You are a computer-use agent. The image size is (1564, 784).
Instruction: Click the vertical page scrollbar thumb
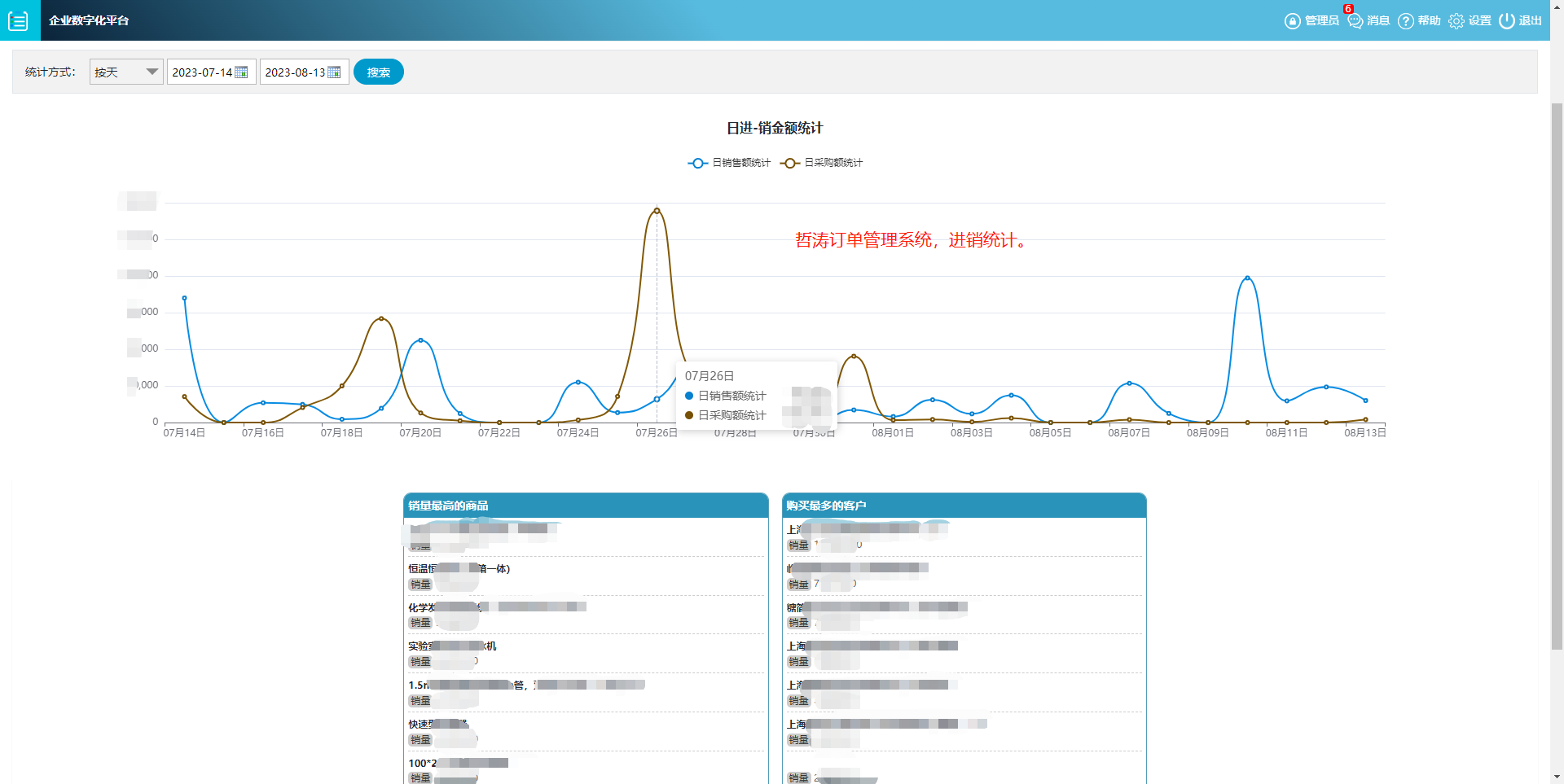pyautogui.click(x=1557, y=374)
